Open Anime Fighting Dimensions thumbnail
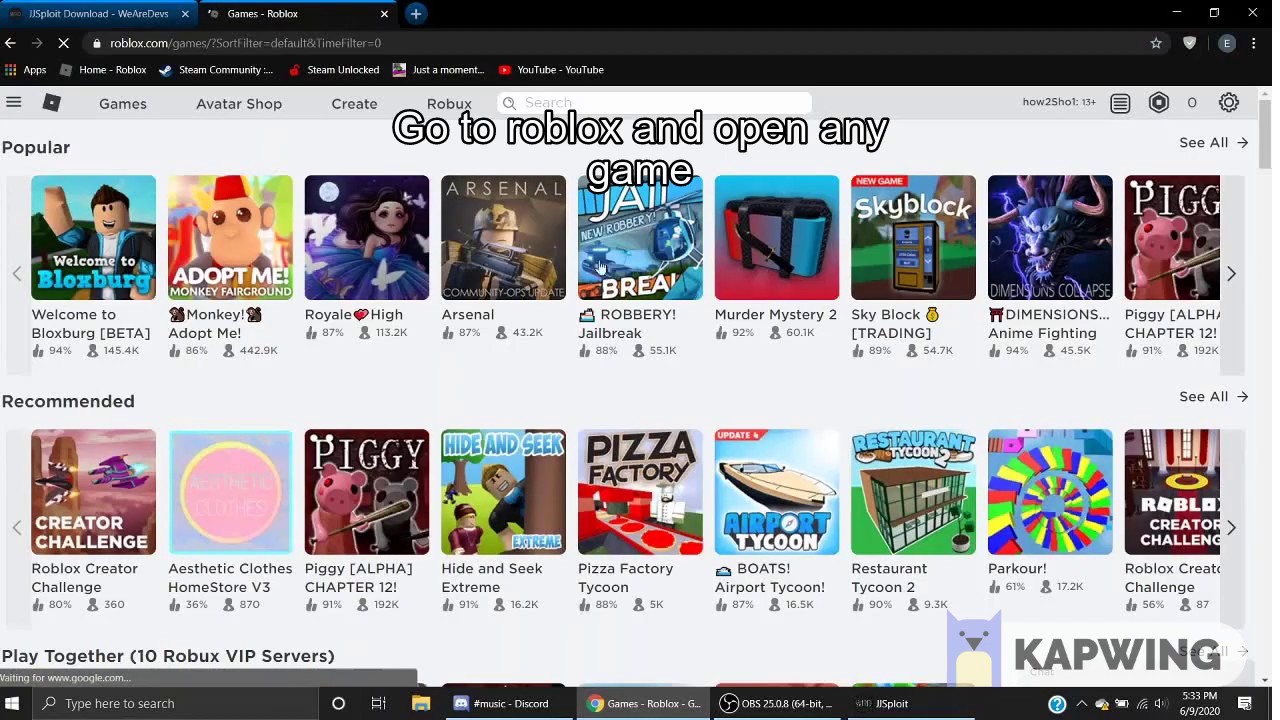1280x720 pixels. coord(1050,237)
